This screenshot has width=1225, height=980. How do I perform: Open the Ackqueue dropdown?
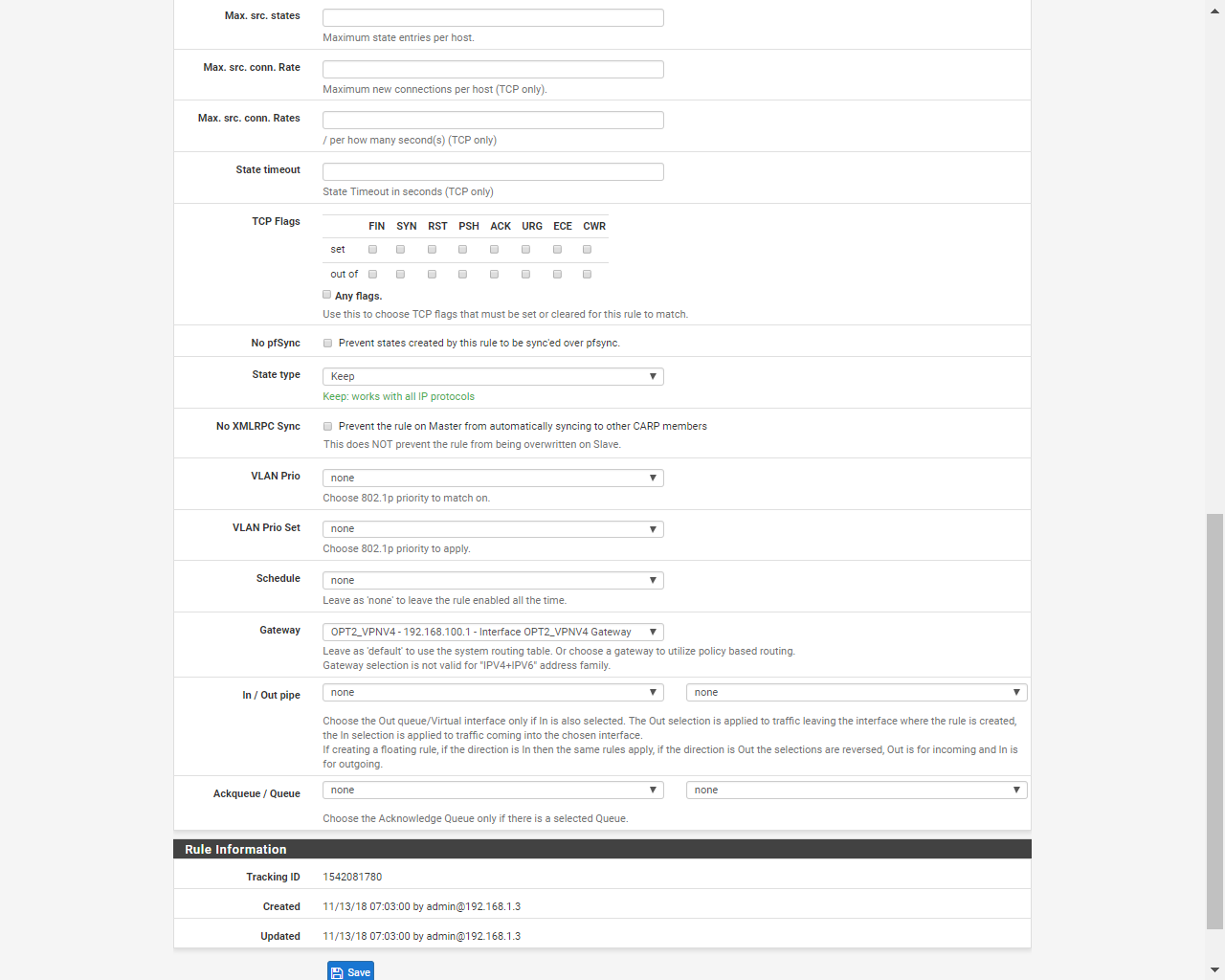click(x=493, y=790)
